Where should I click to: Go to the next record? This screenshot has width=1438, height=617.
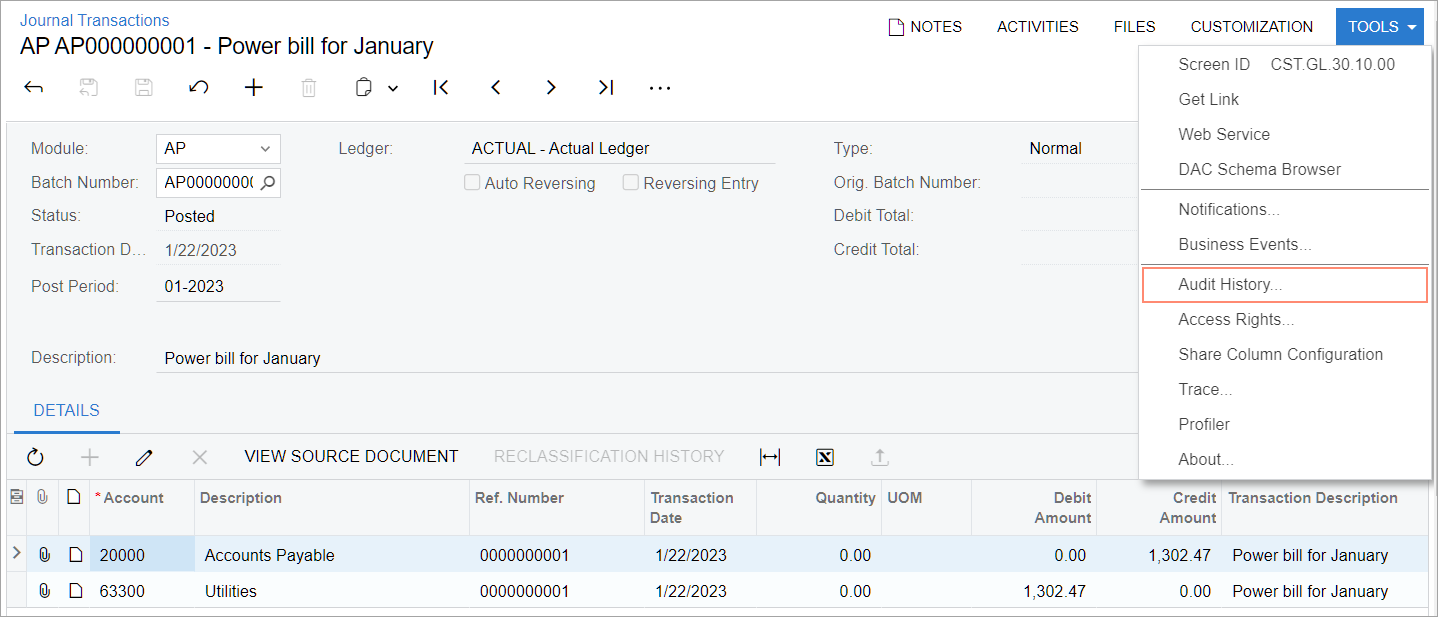pos(550,88)
